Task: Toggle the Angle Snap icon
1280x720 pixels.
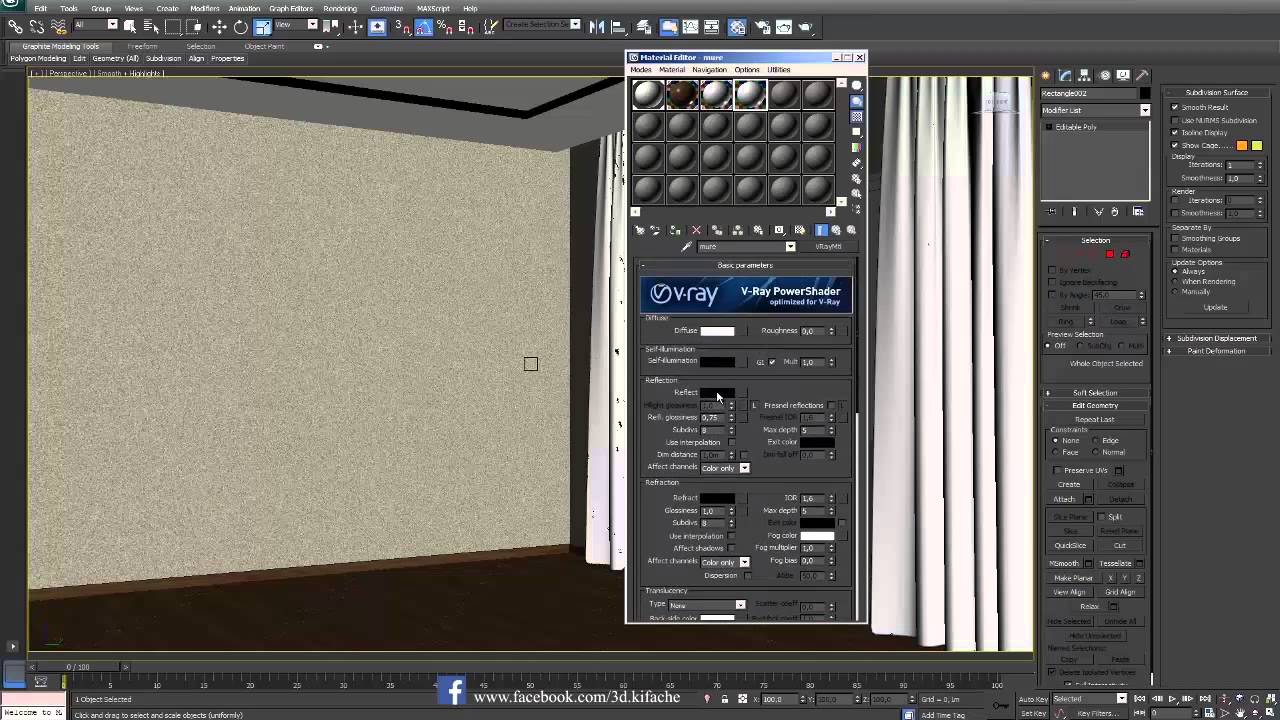Action: (424, 27)
